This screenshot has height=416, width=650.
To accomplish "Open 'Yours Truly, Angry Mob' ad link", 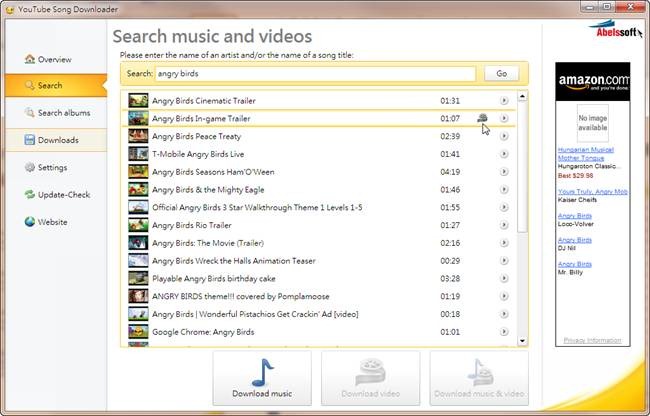I will click(x=592, y=191).
